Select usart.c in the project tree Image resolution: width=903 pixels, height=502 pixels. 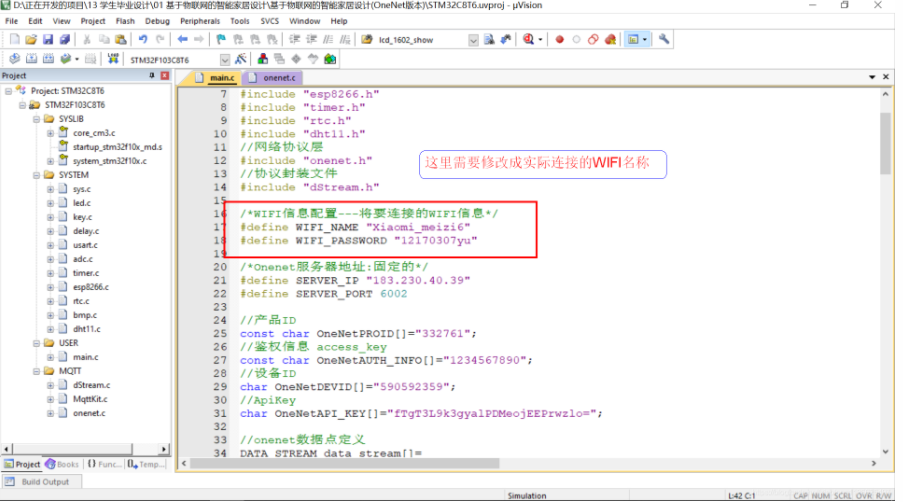pos(86,245)
